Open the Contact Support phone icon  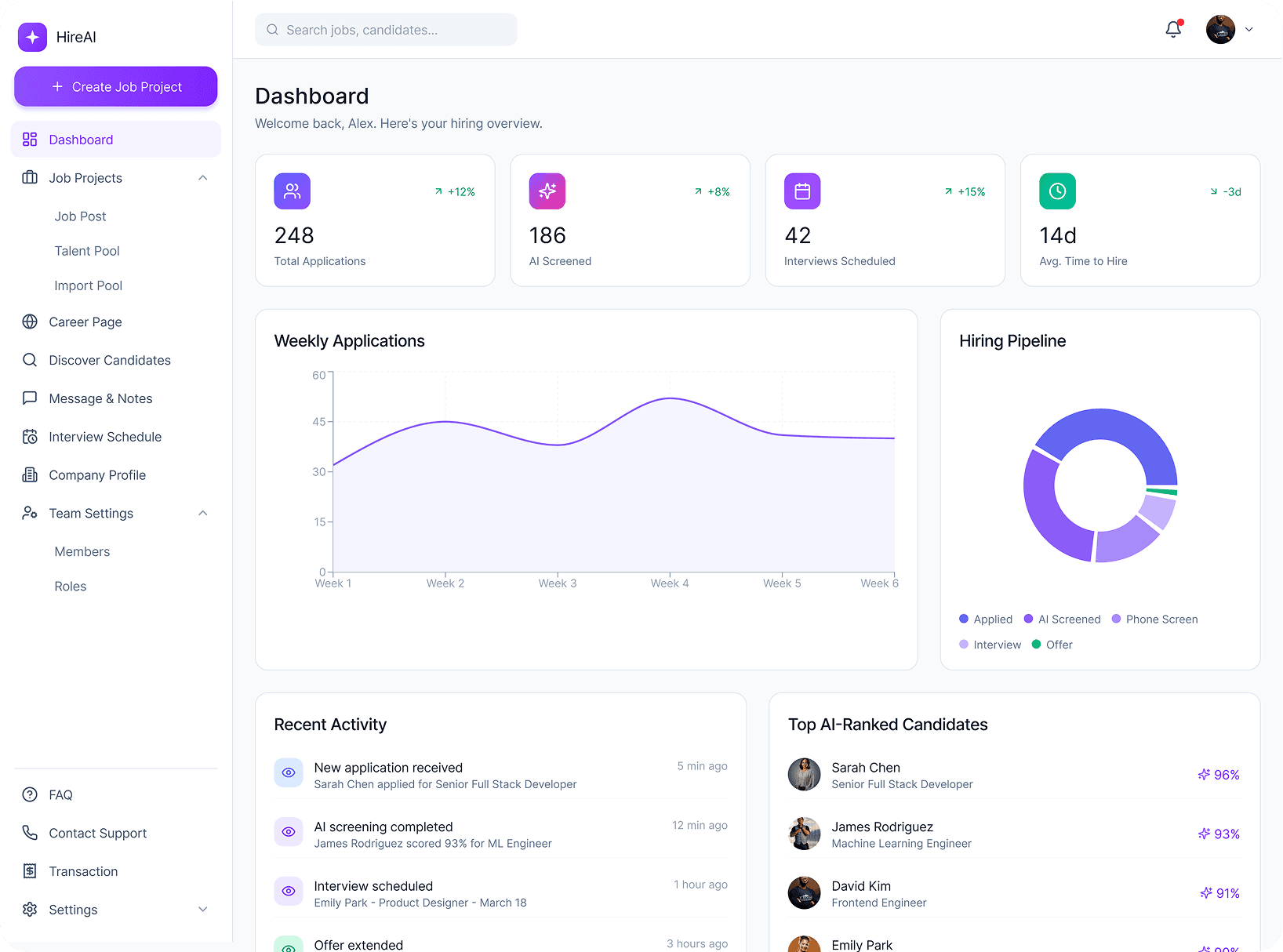click(x=30, y=833)
